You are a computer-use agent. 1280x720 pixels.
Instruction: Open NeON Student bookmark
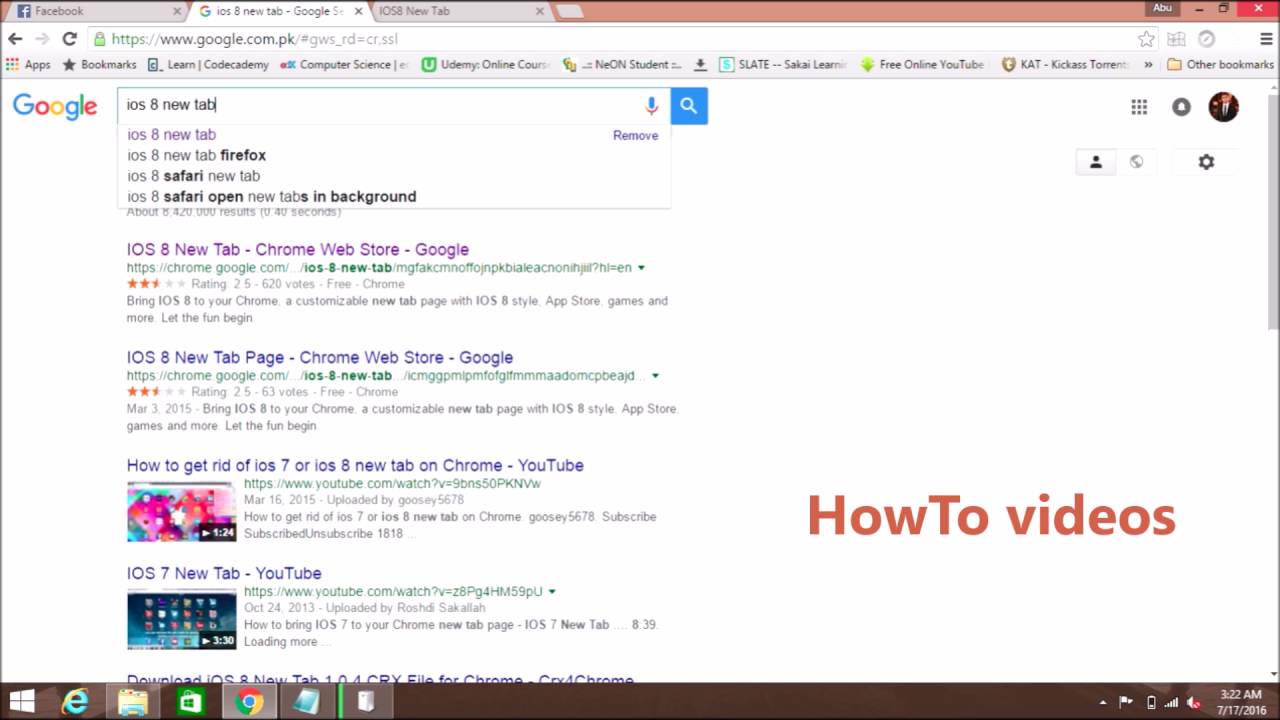click(622, 64)
